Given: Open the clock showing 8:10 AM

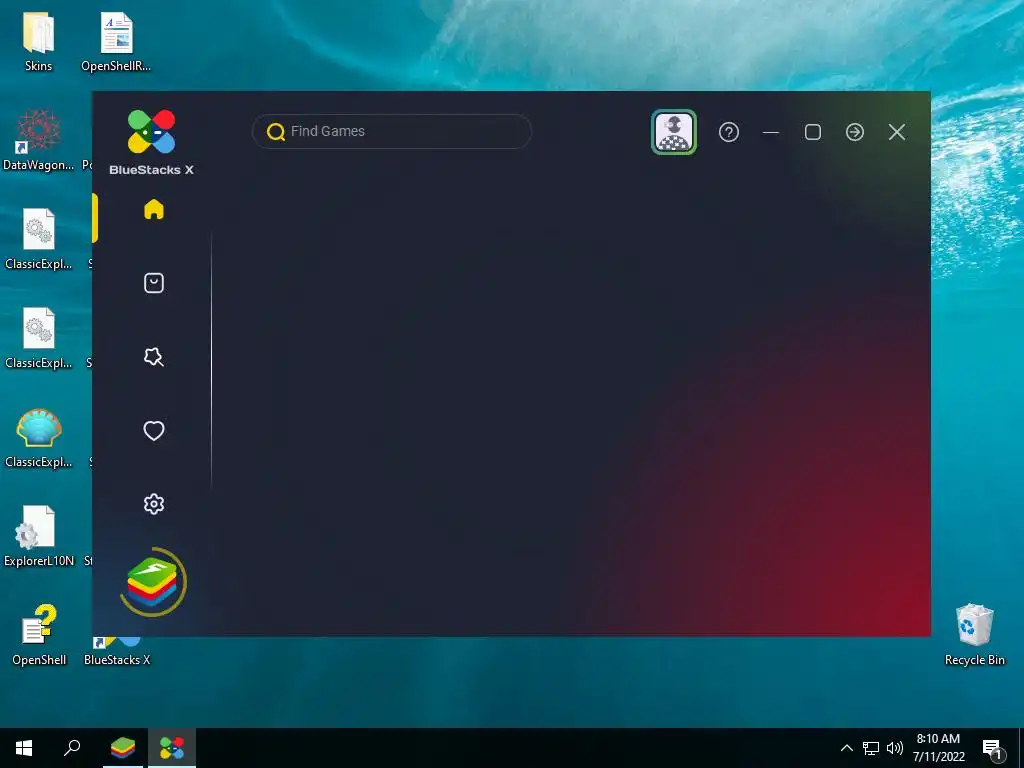Looking at the screenshot, I should tap(938, 748).
